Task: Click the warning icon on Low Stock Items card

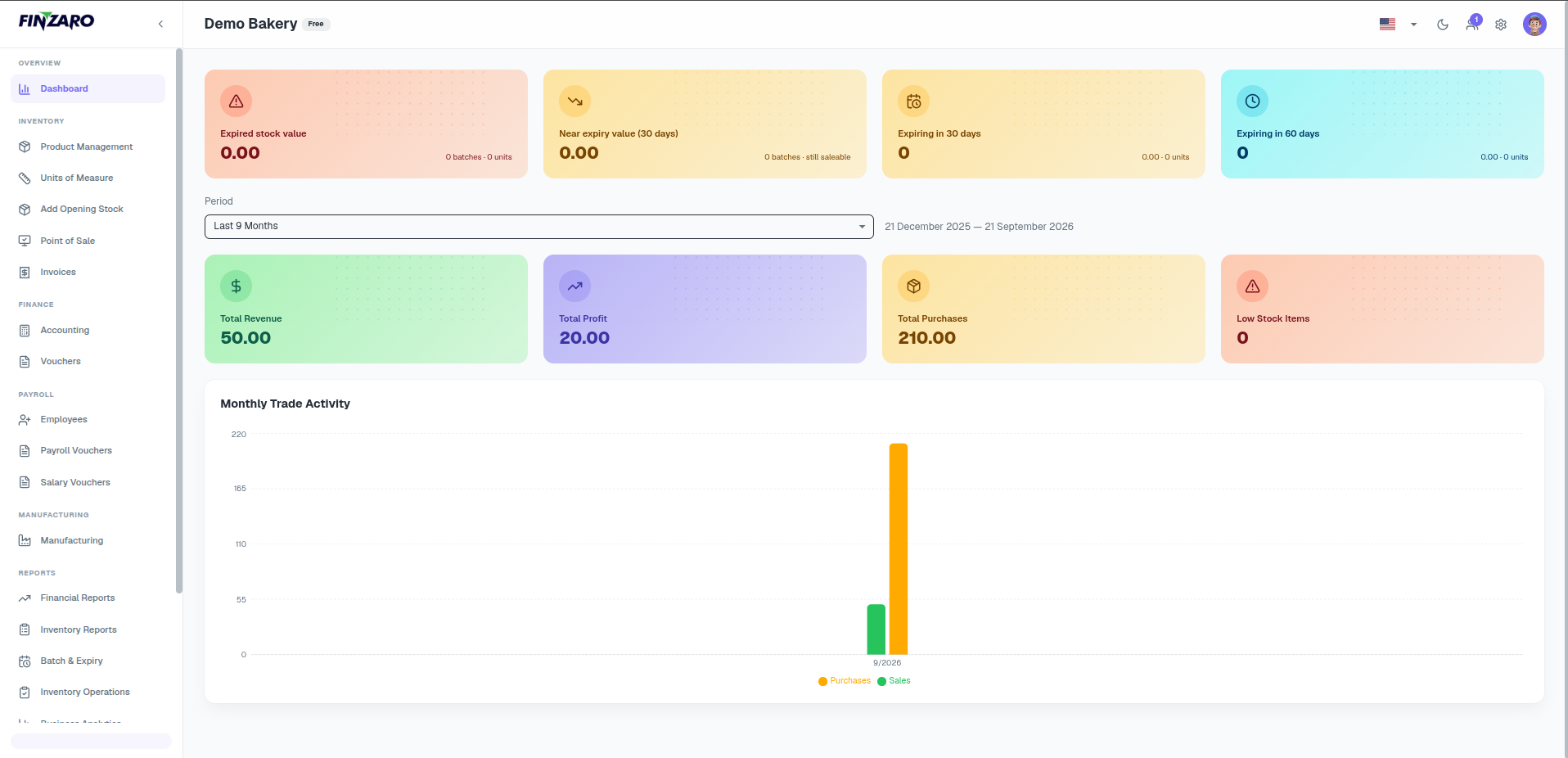Action: pos(1252,287)
